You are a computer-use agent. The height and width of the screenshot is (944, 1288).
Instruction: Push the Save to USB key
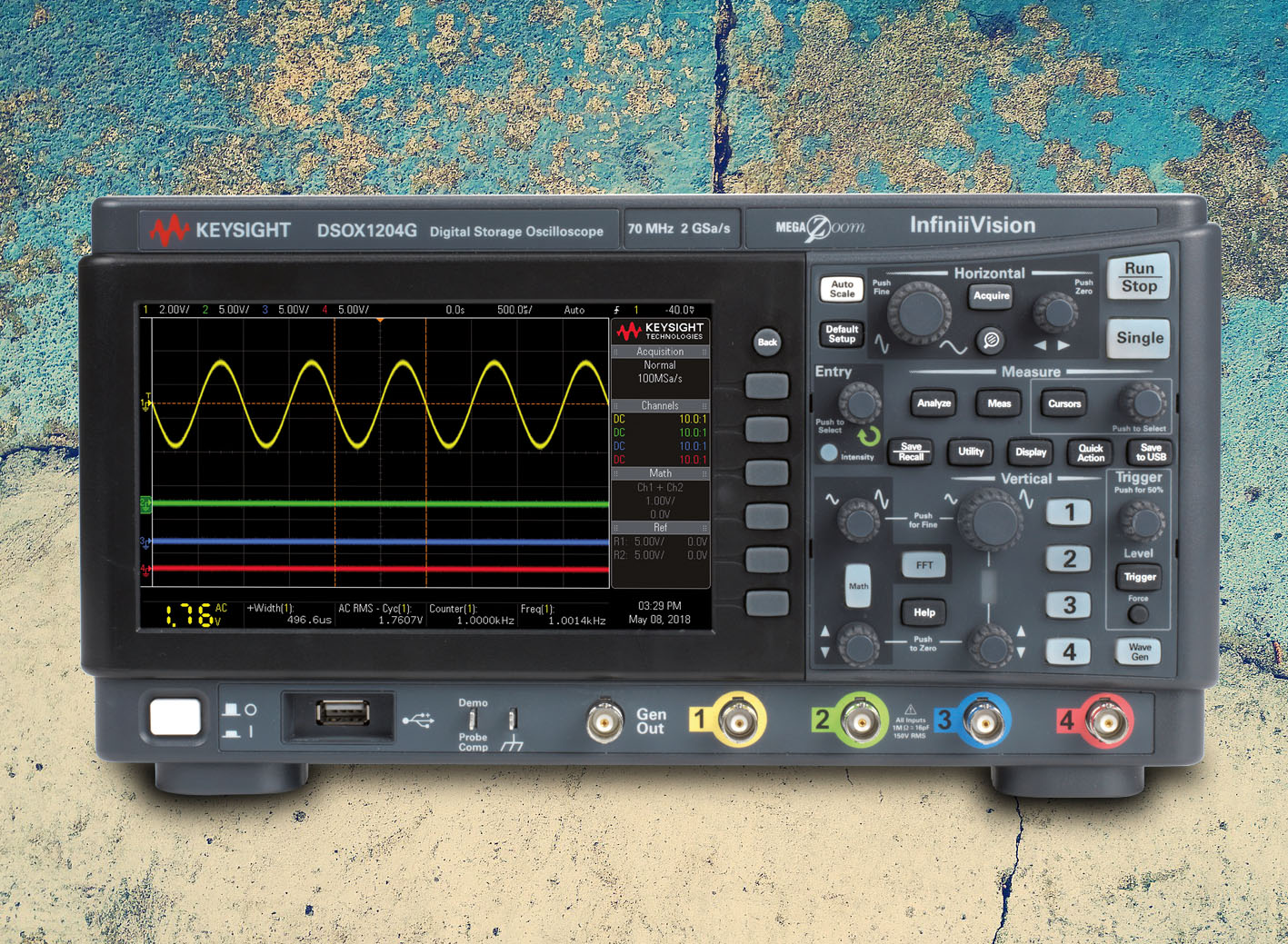coord(1151,452)
